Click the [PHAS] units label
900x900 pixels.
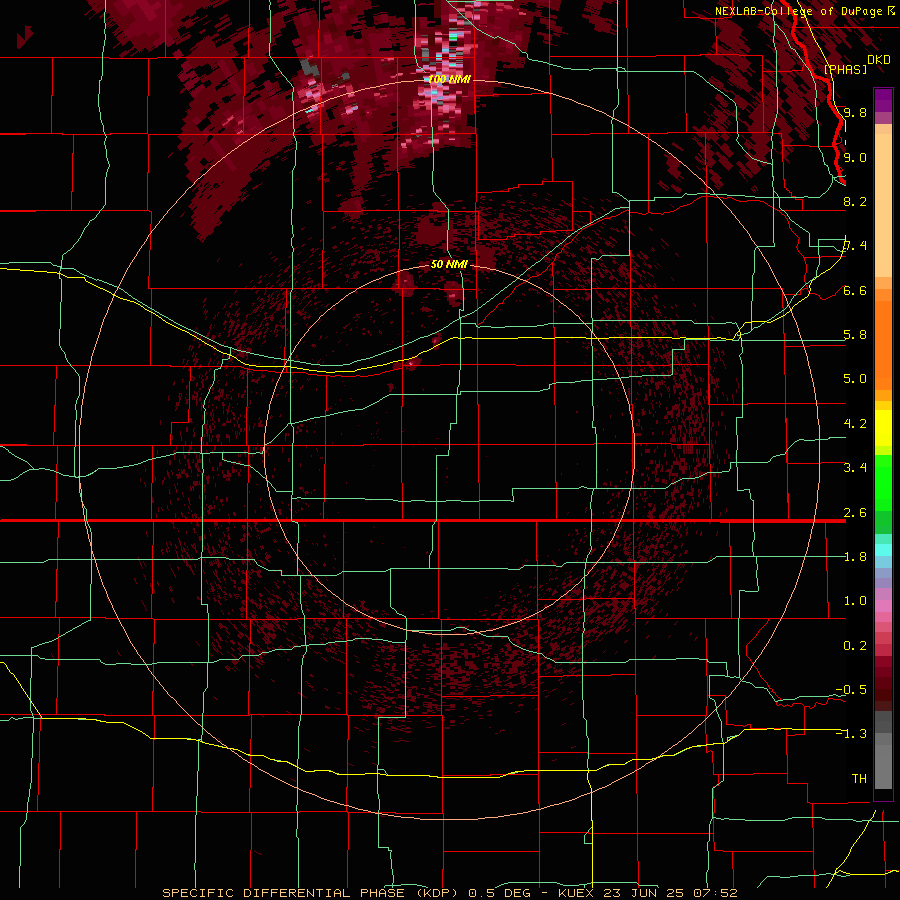click(845, 69)
